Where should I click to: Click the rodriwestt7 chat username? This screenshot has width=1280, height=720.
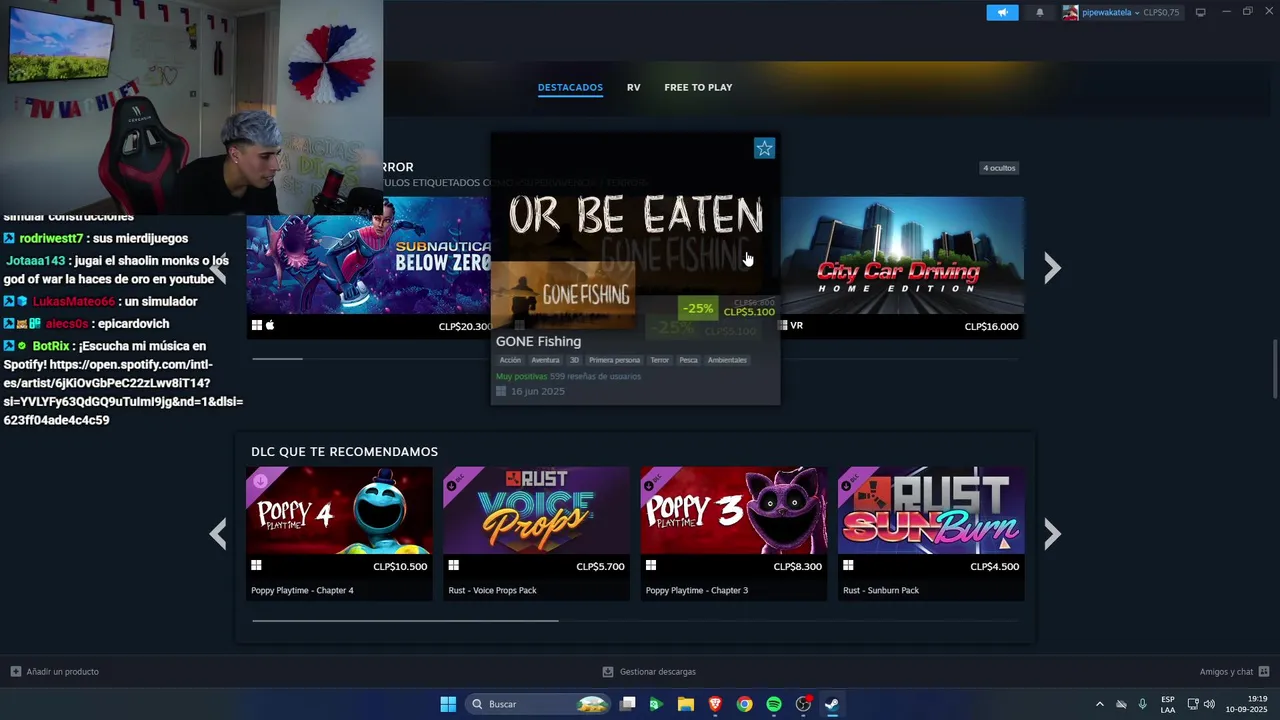(51, 239)
